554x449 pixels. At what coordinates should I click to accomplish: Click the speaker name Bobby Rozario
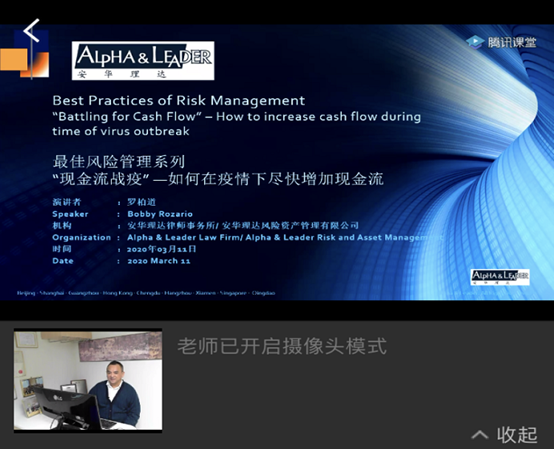(160, 214)
